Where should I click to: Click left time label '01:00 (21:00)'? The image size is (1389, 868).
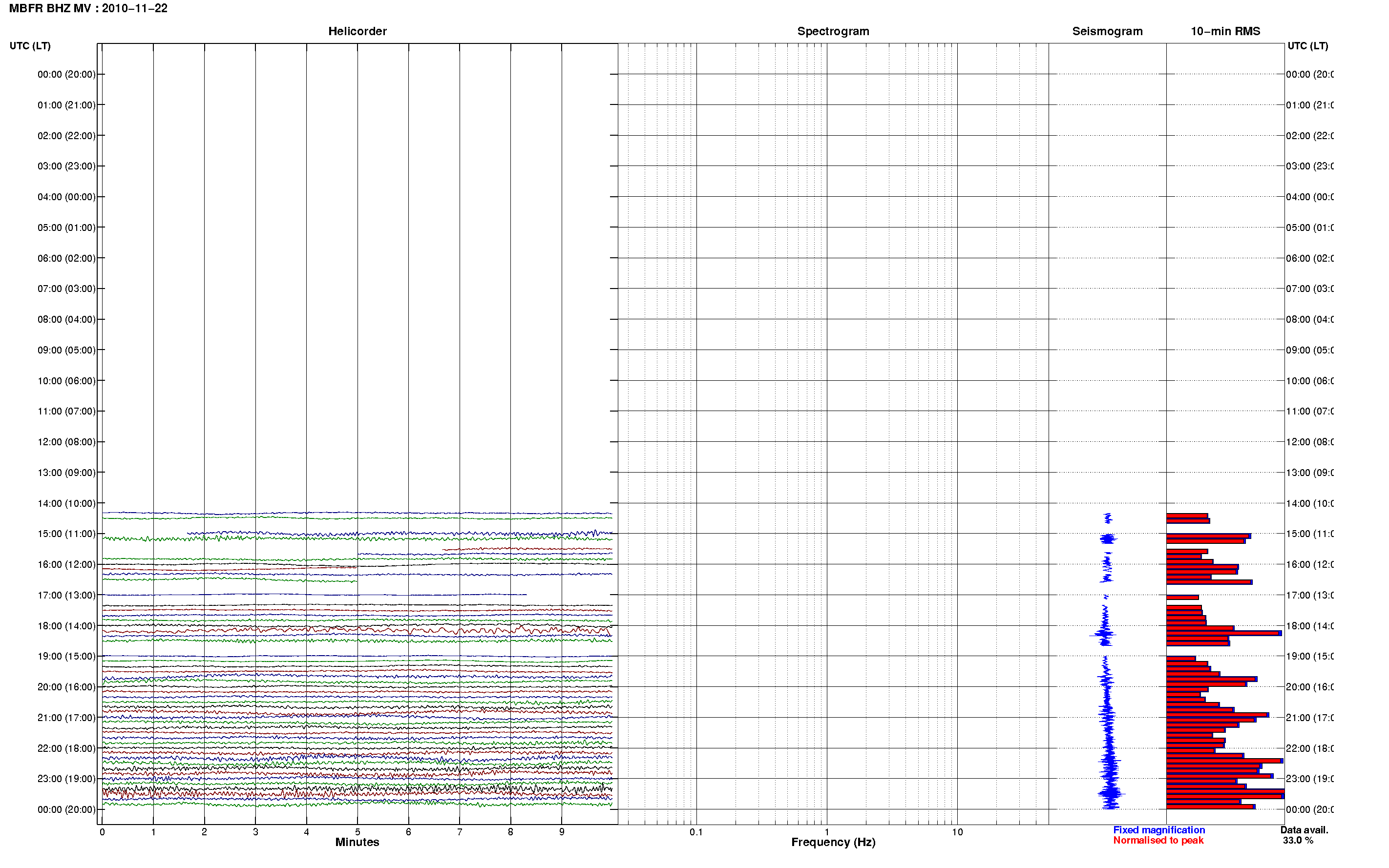coord(66,105)
